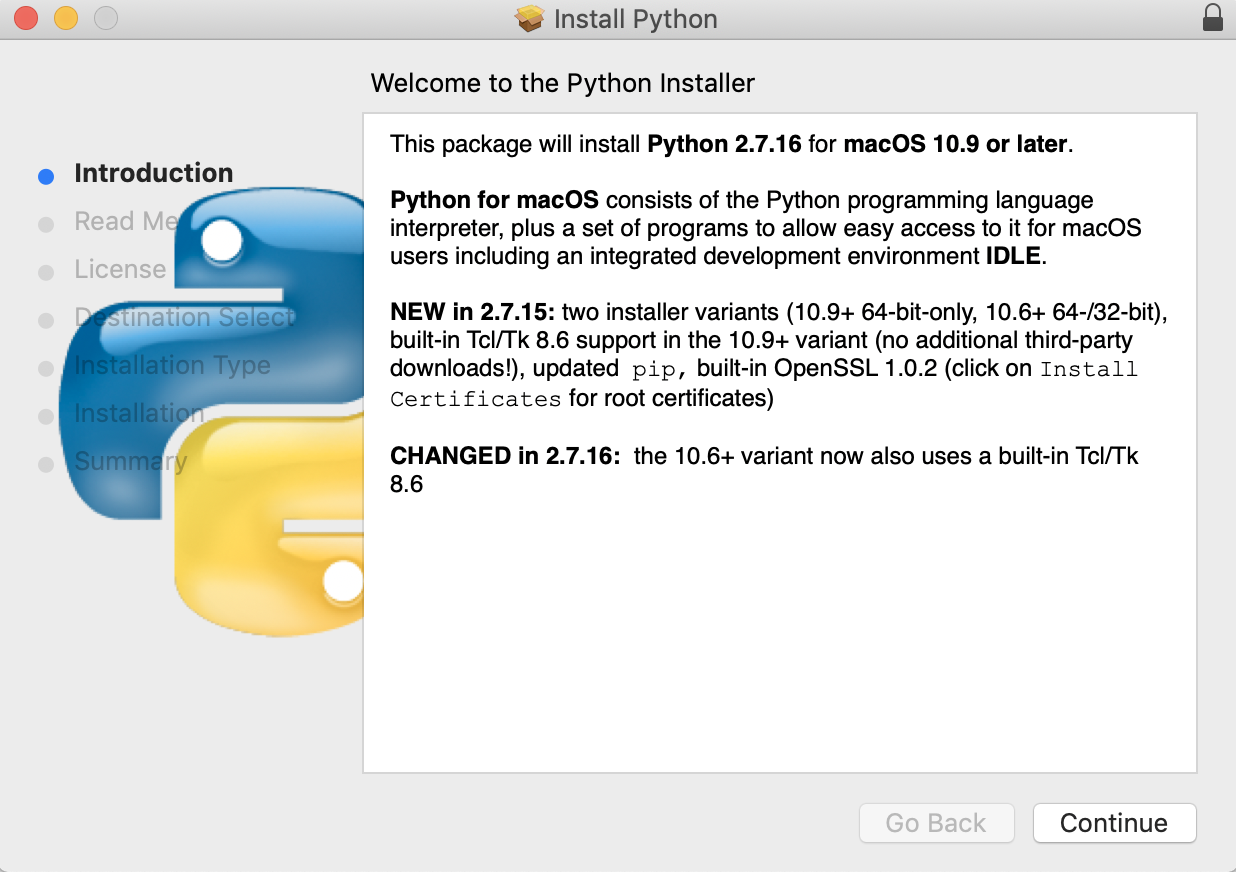Click the lock icon in title bar
1236x872 pixels.
tap(1213, 18)
